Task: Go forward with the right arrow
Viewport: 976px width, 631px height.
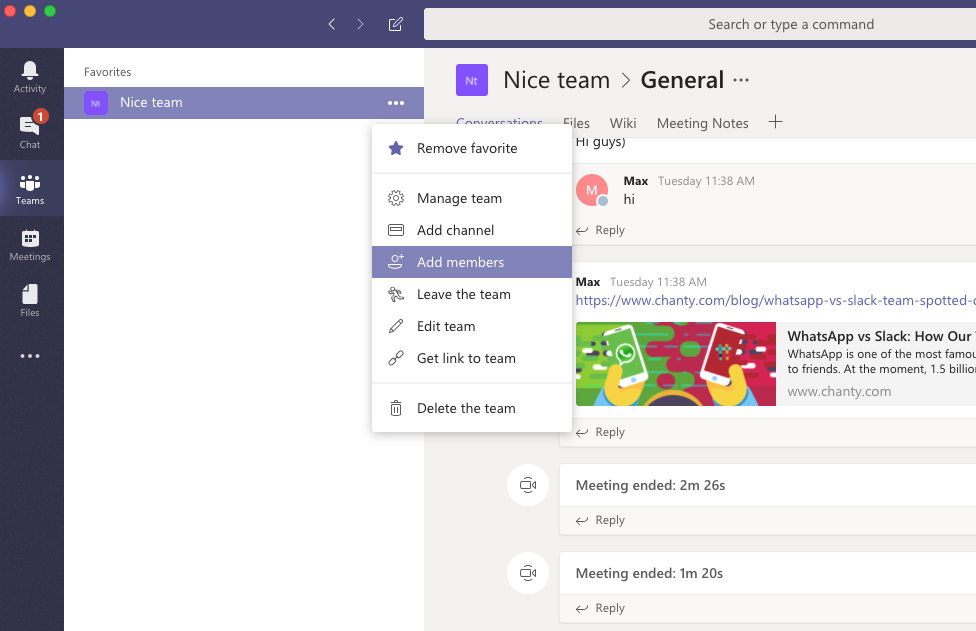Action: pyautogui.click(x=360, y=24)
